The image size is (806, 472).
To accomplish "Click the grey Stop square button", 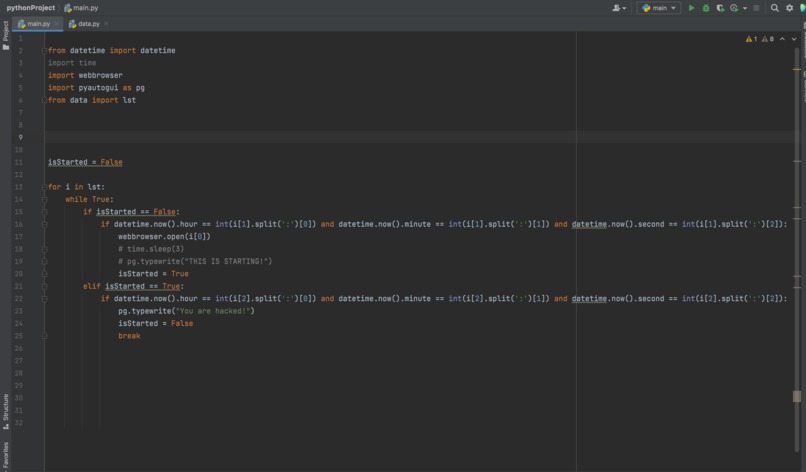I will (756, 8).
